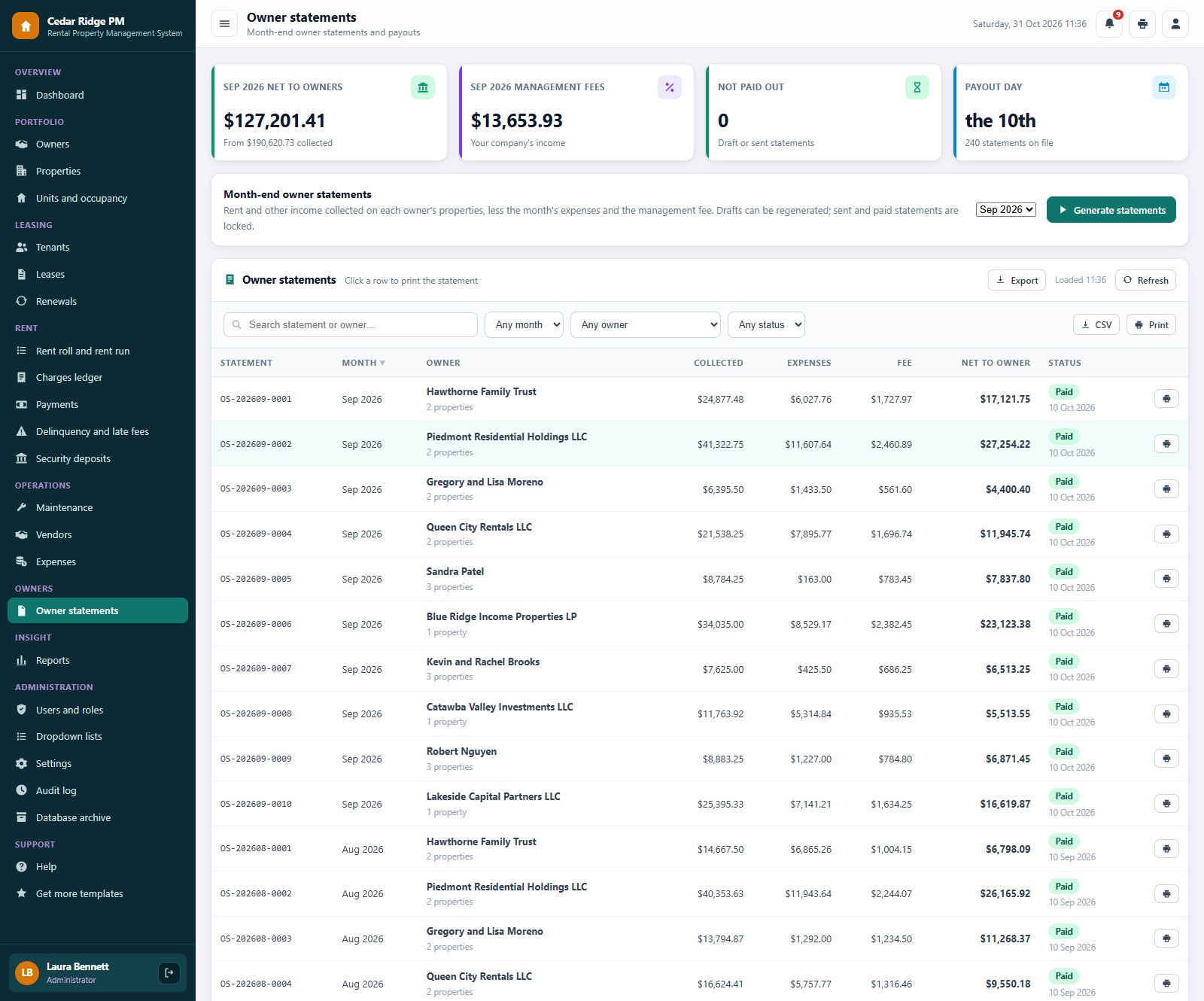Go to Owners in the sidebar

pyautogui.click(x=98, y=144)
